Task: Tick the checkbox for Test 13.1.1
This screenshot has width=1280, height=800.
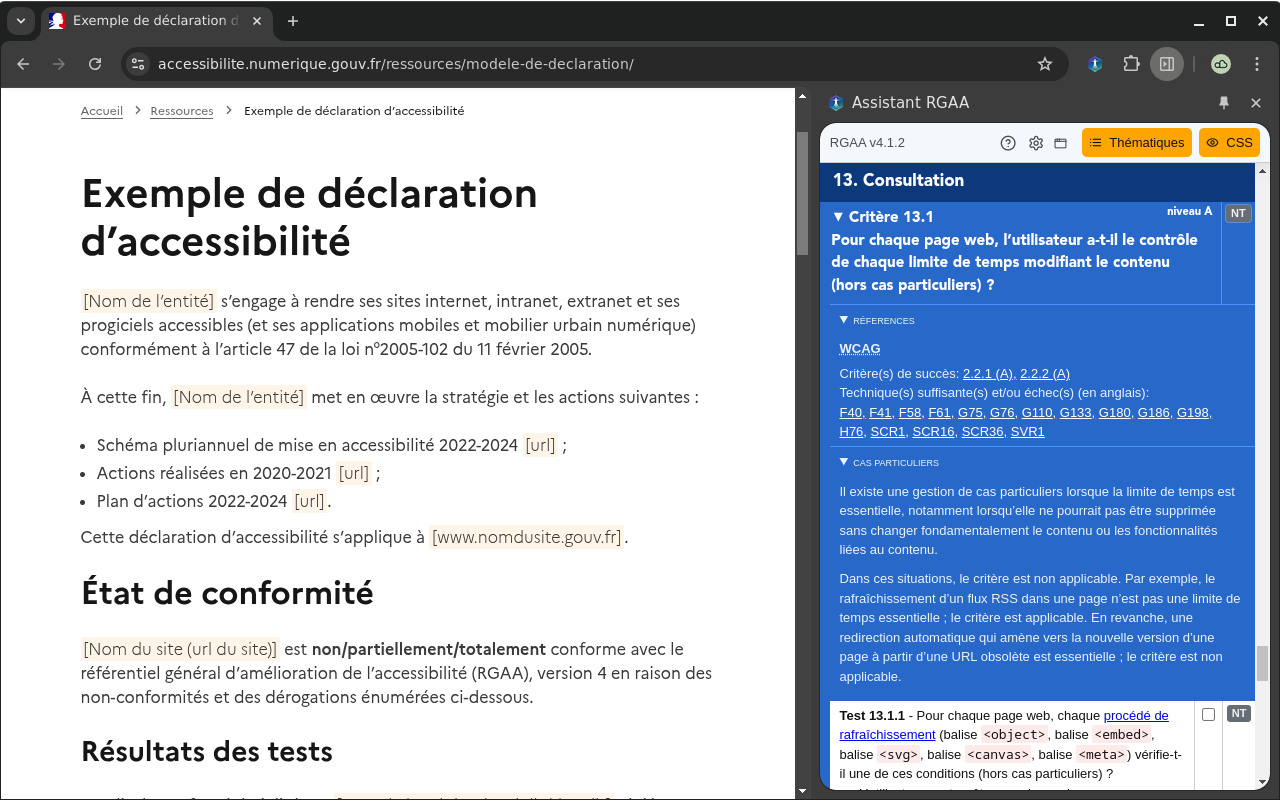Action: 1208,714
